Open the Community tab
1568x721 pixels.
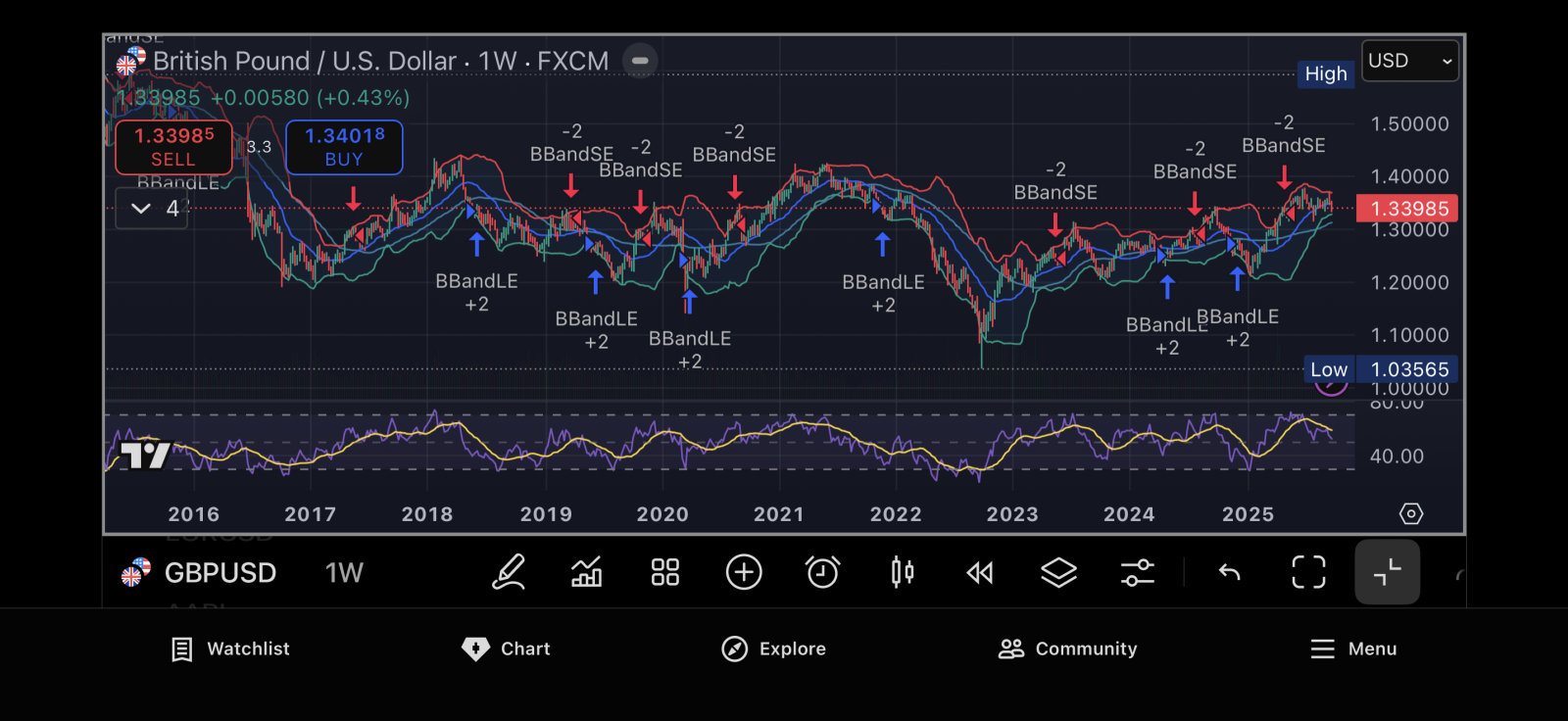(x=1067, y=649)
